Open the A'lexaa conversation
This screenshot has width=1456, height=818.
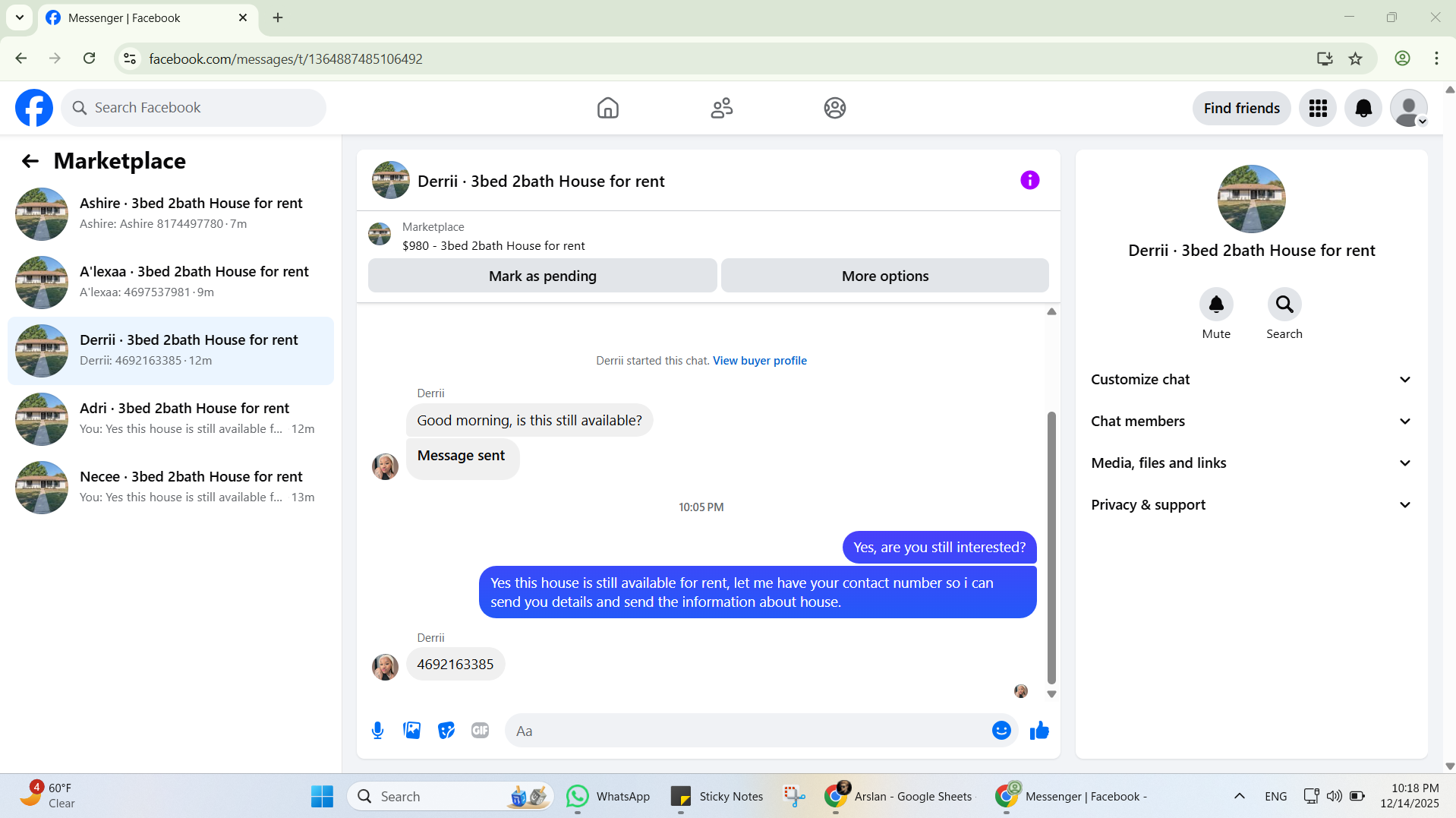pyautogui.click(x=171, y=283)
